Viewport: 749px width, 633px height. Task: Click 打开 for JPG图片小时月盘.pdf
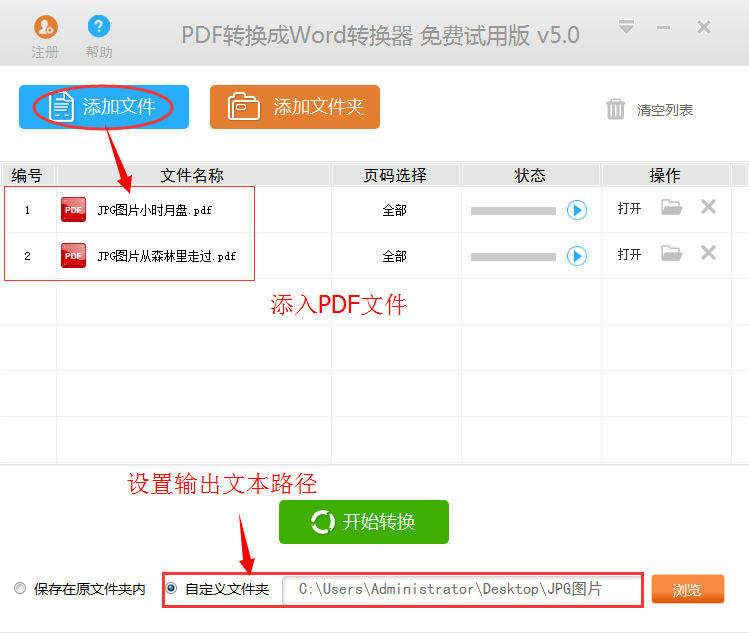(x=629, y=208)
